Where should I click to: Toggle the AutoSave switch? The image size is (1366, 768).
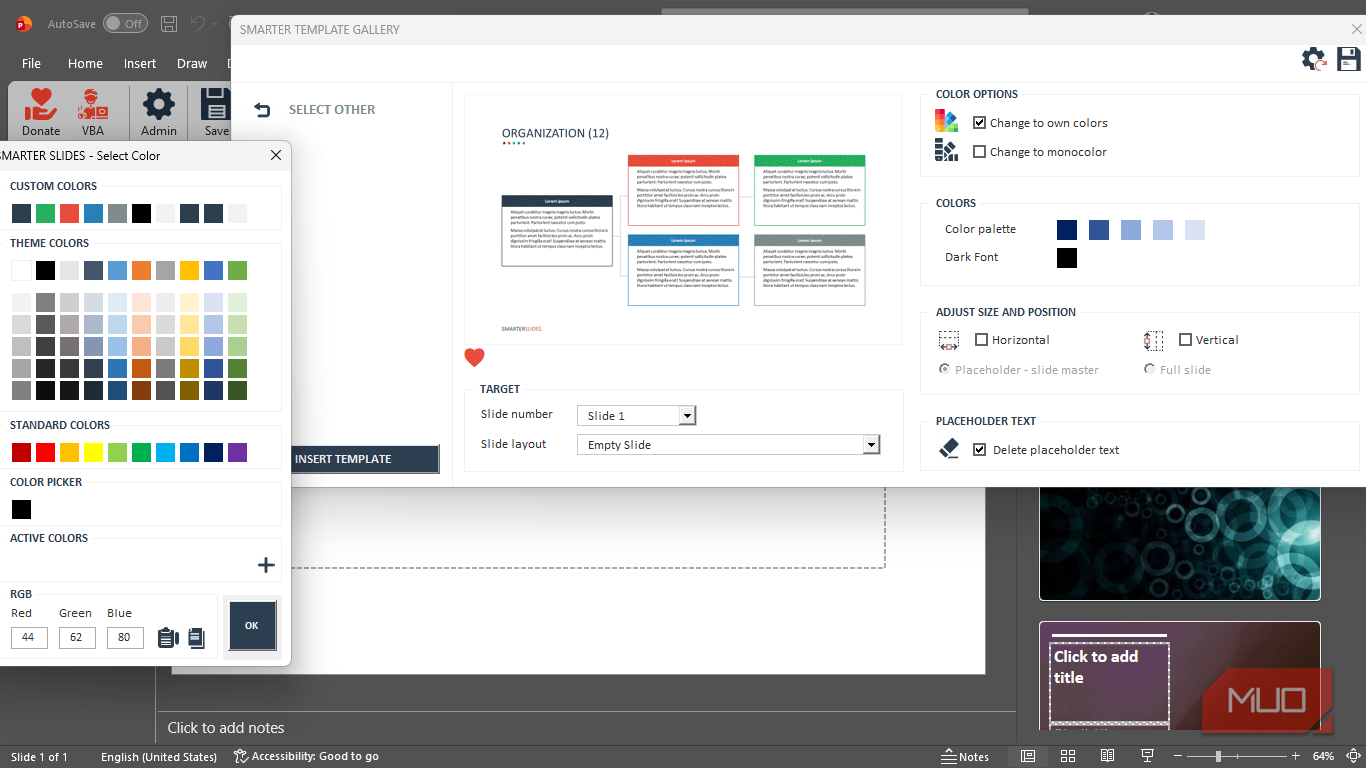[125, 23]
